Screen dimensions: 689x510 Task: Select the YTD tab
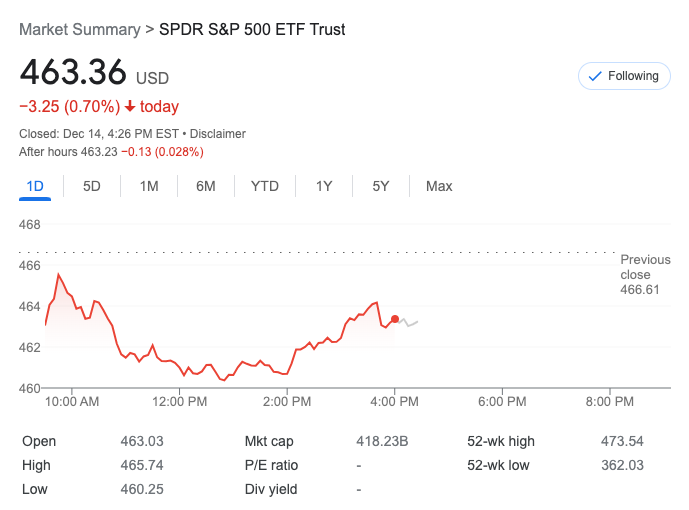(265, 186)
